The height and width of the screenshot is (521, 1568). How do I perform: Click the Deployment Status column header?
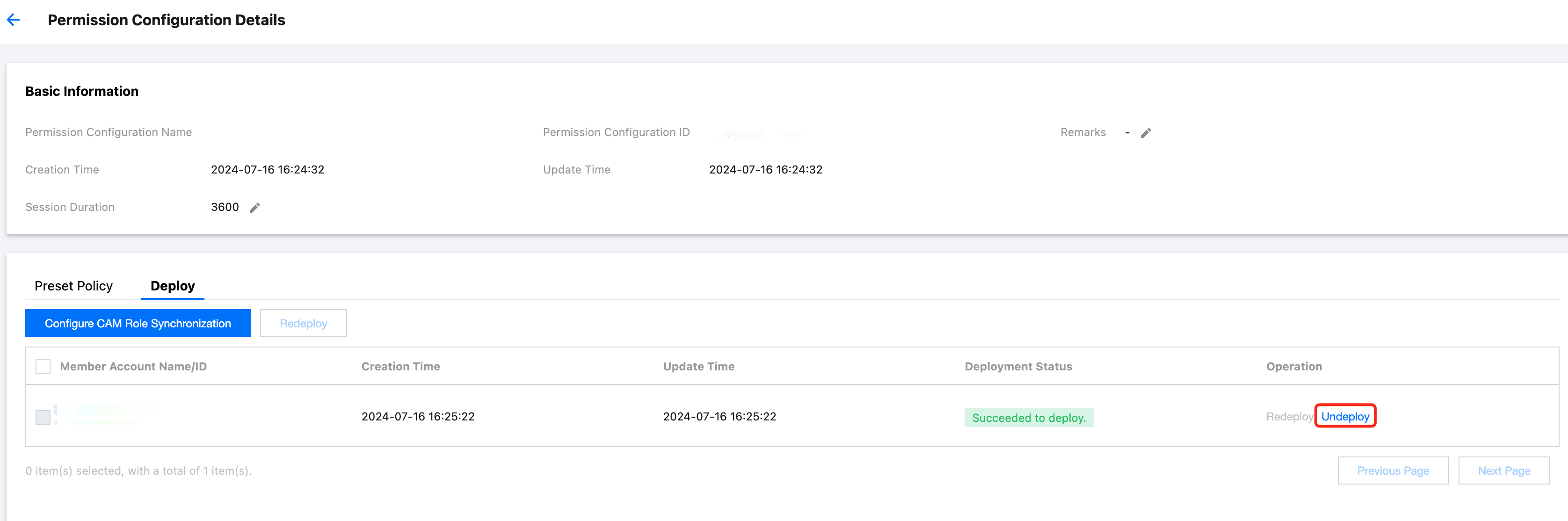(1018, 366)
